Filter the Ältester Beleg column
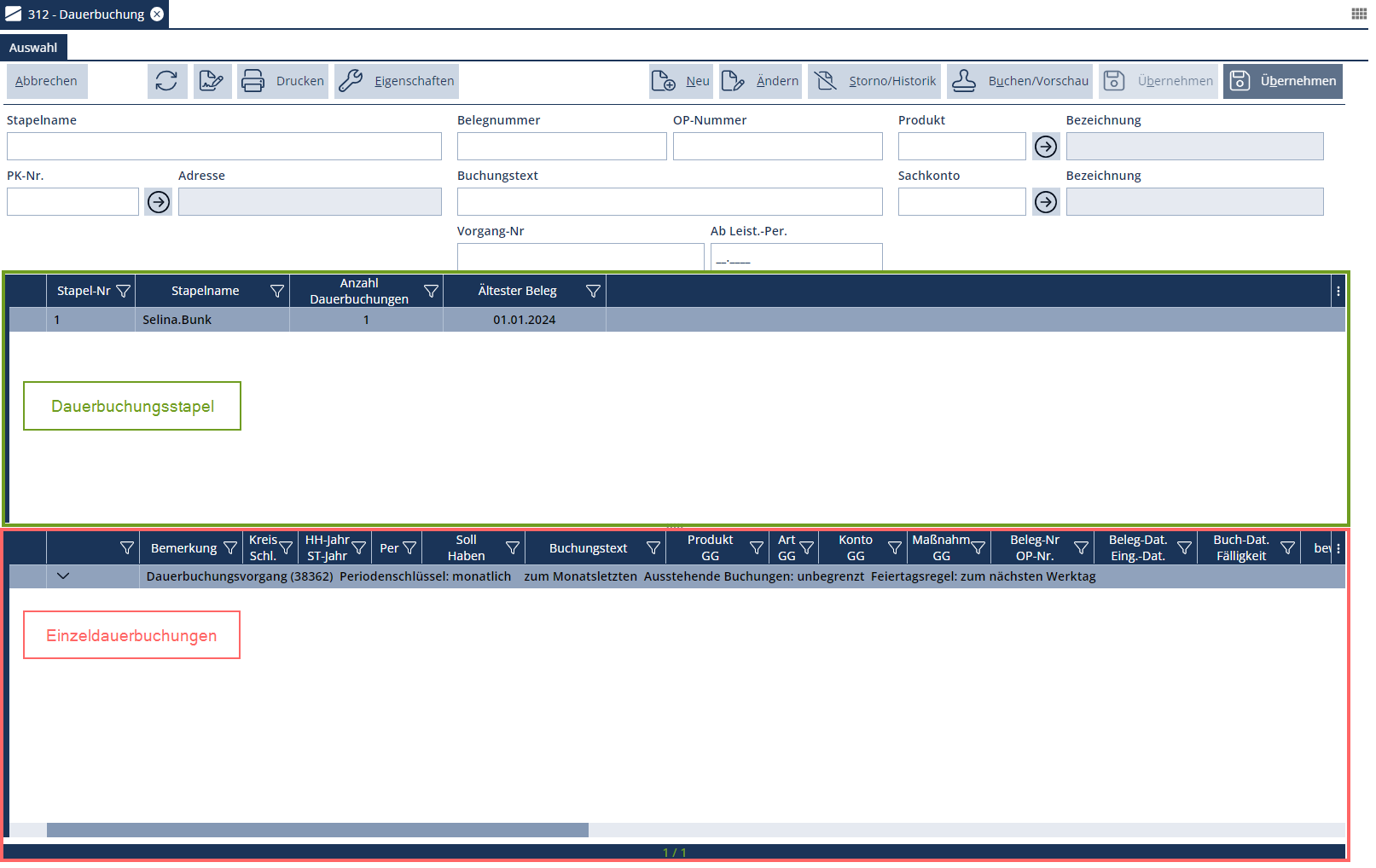 coord(593,292)
